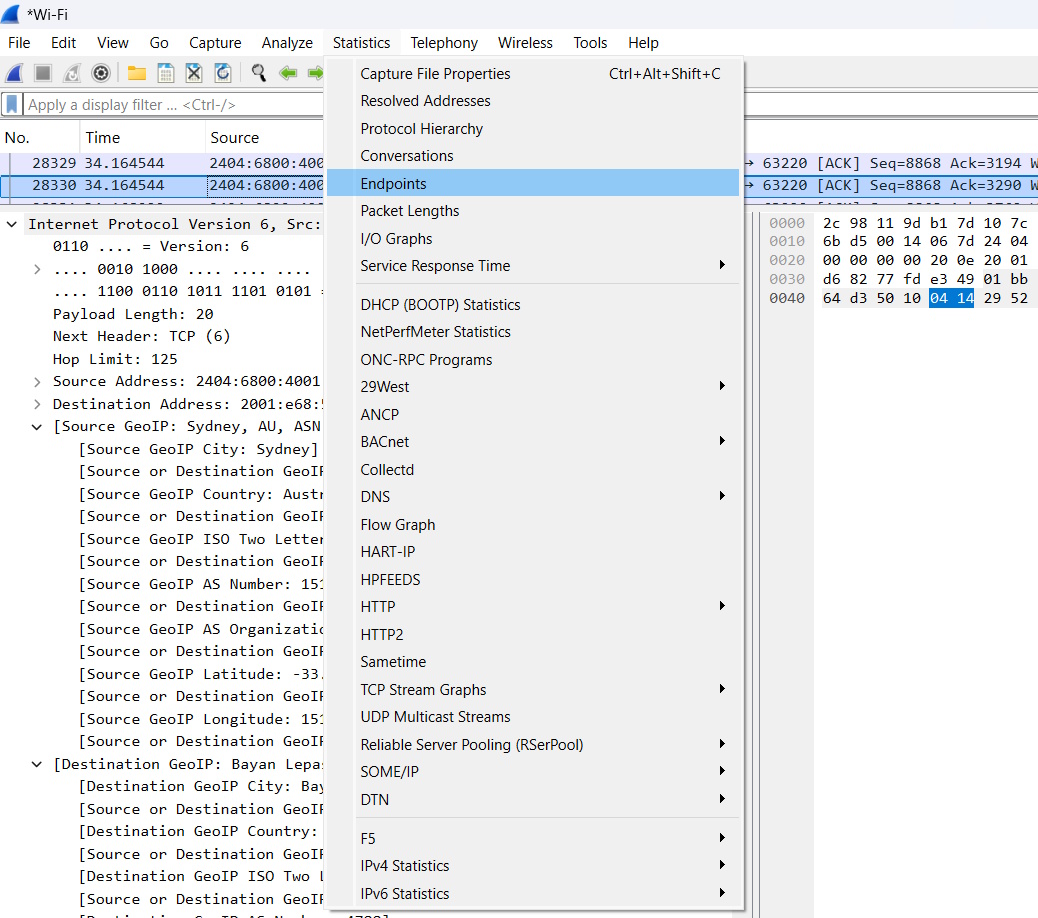Go back in packet history
Screen dimensions: 1038x918
(x=288, y=73)
